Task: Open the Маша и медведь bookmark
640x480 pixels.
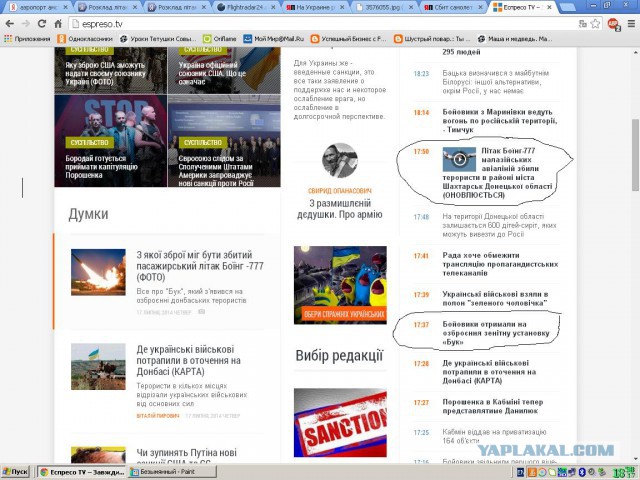Action: coord(515,39)
